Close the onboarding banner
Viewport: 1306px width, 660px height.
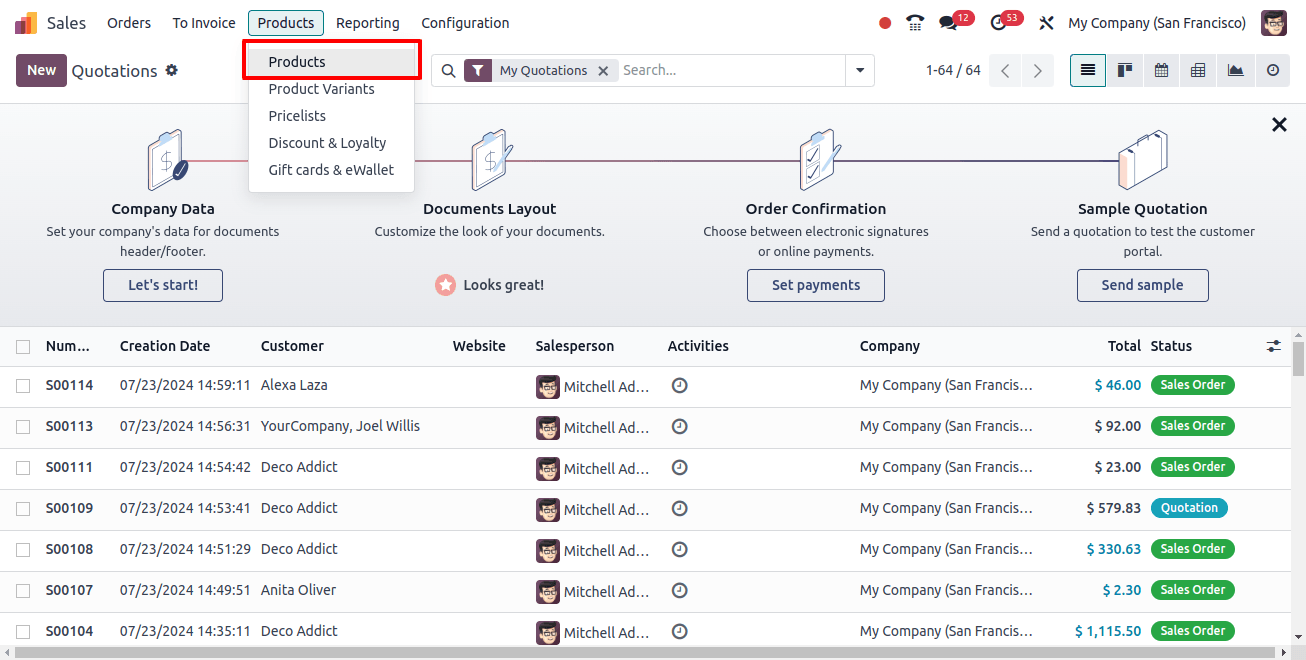(1279, 125)
